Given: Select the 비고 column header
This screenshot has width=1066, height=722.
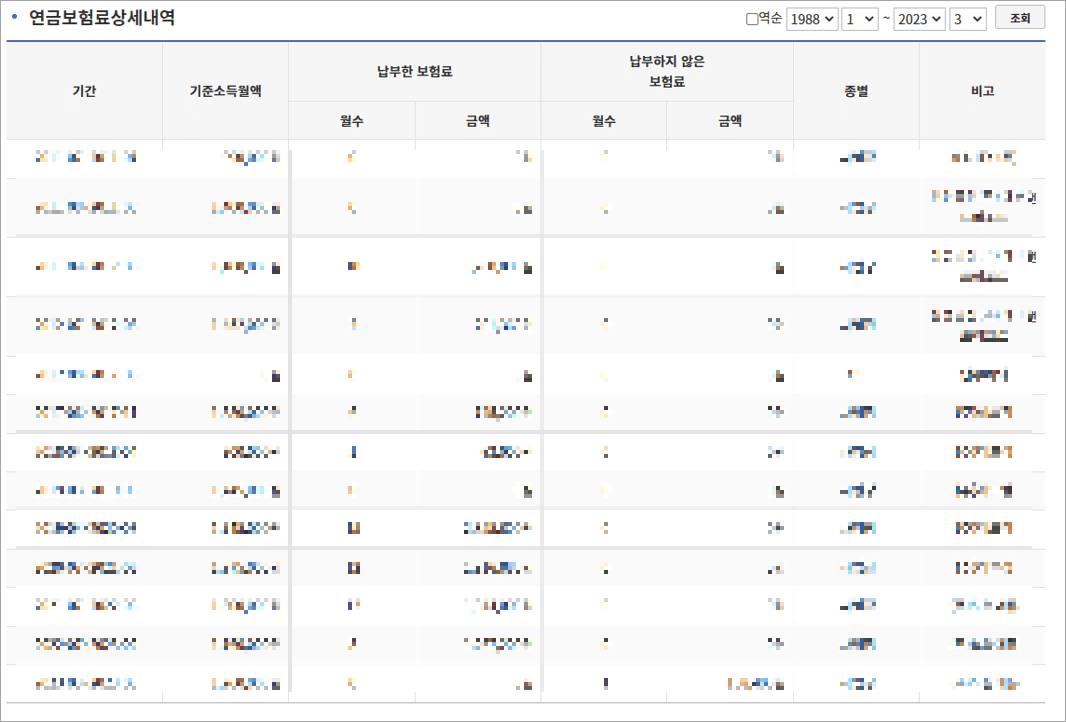Looking at the screenshot, I should coord(983,90).
